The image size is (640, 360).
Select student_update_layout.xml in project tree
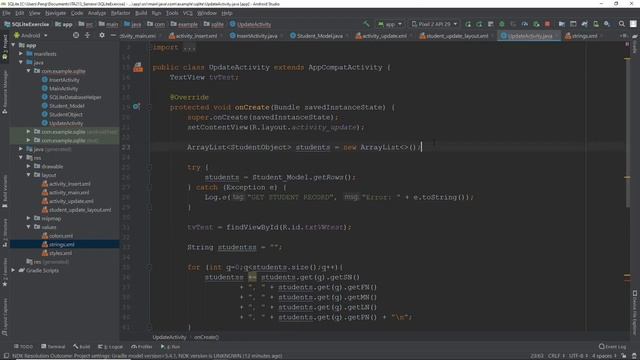[x=80, y=210]
